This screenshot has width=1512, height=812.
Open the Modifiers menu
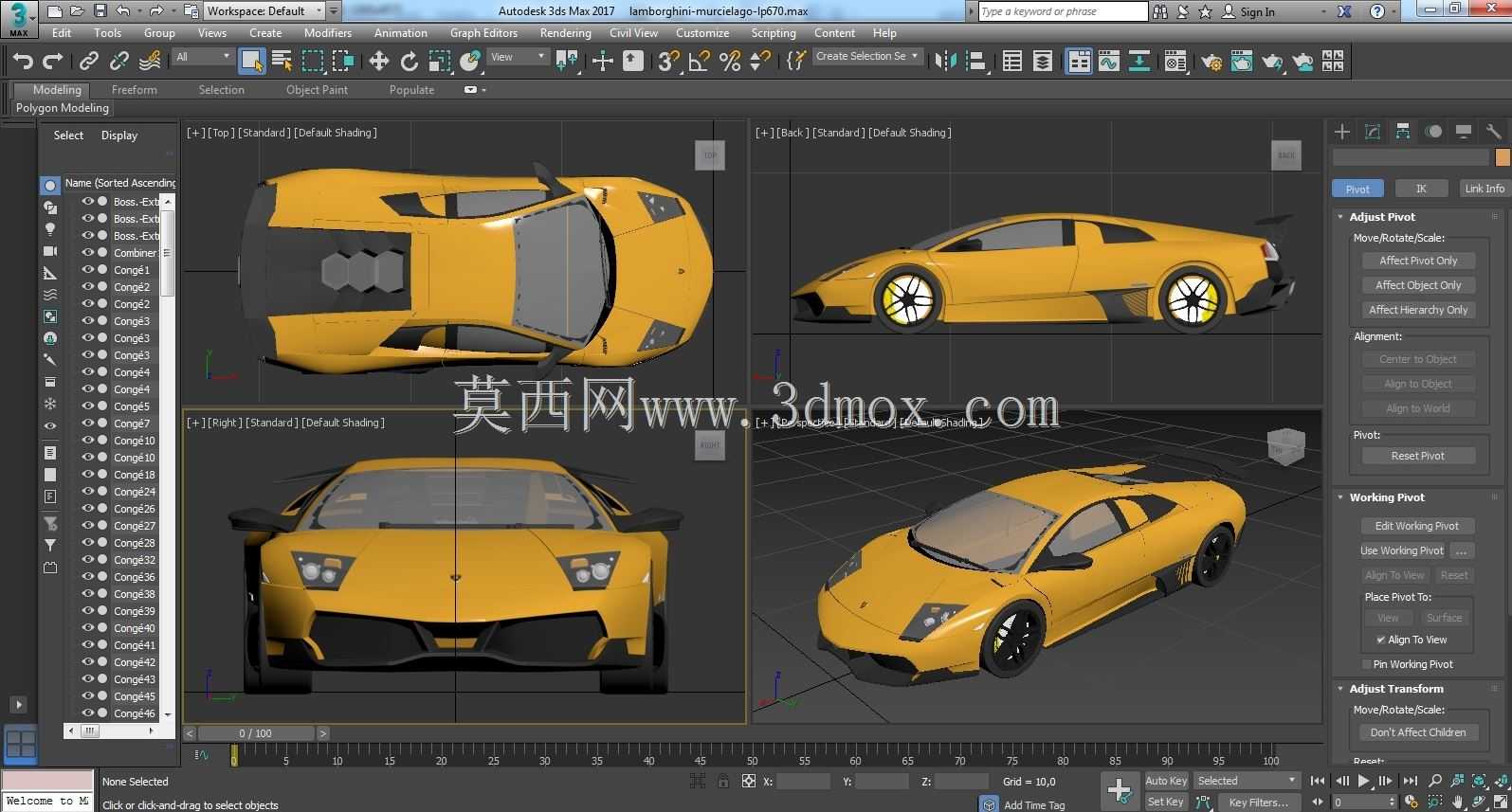click(x=328, y=32)
